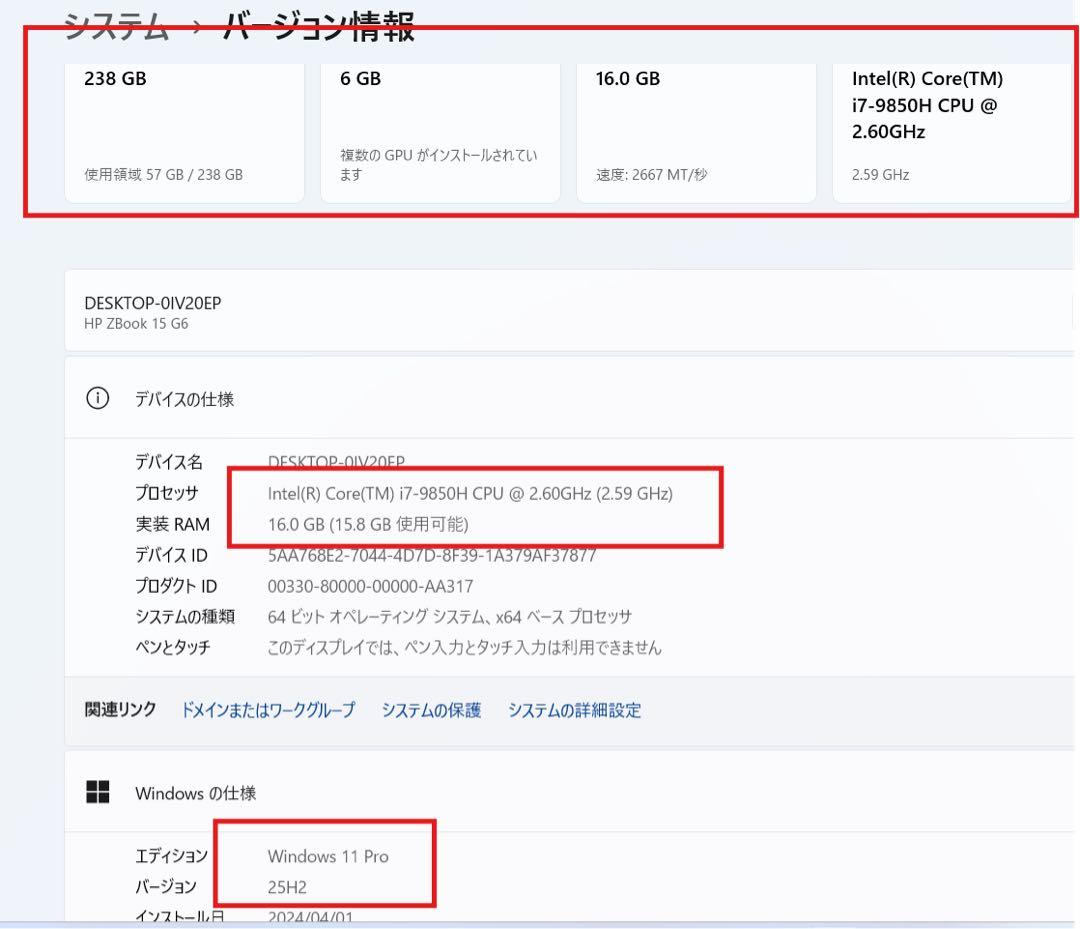The image size is (1080, 929).
Task: Open the システムの詳細設定 link
Action: click(x=574, y=710)
